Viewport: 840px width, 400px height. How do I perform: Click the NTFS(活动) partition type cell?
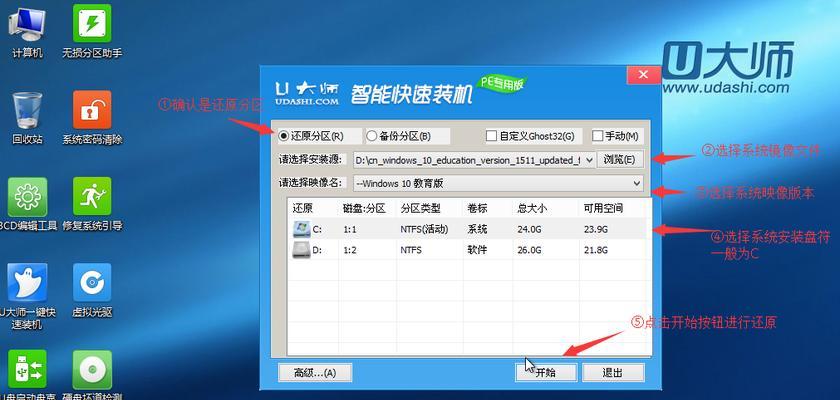[x=424, y=229]
